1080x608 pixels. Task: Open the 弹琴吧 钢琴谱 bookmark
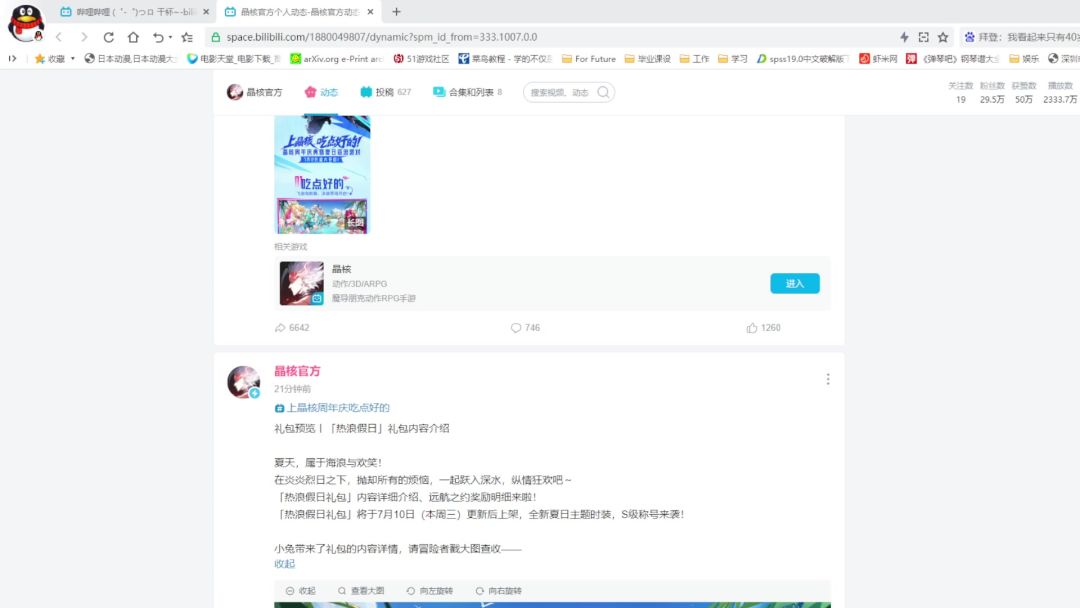tap(953, 59)
